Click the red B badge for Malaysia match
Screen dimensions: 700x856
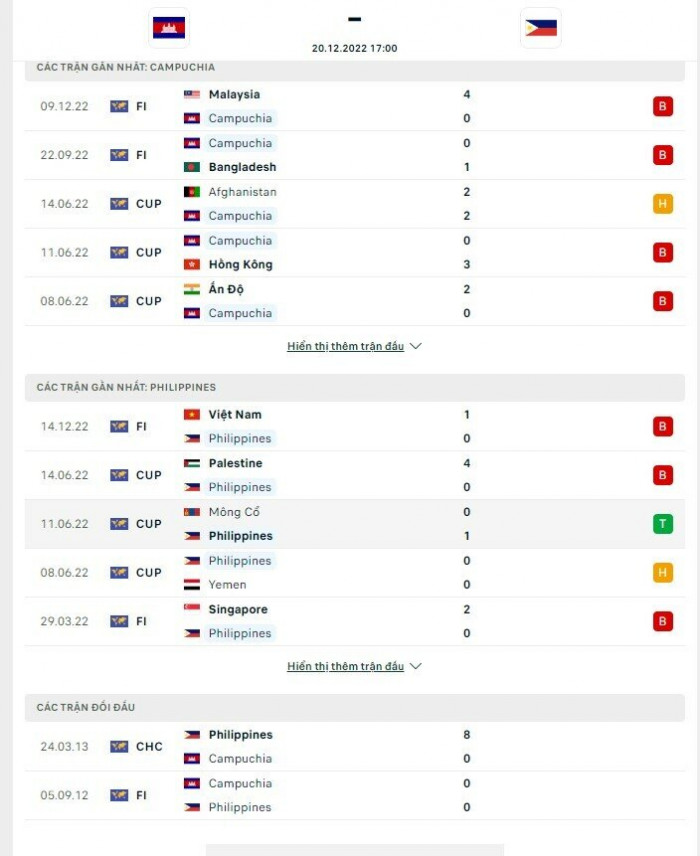click(x=662, y=106)
